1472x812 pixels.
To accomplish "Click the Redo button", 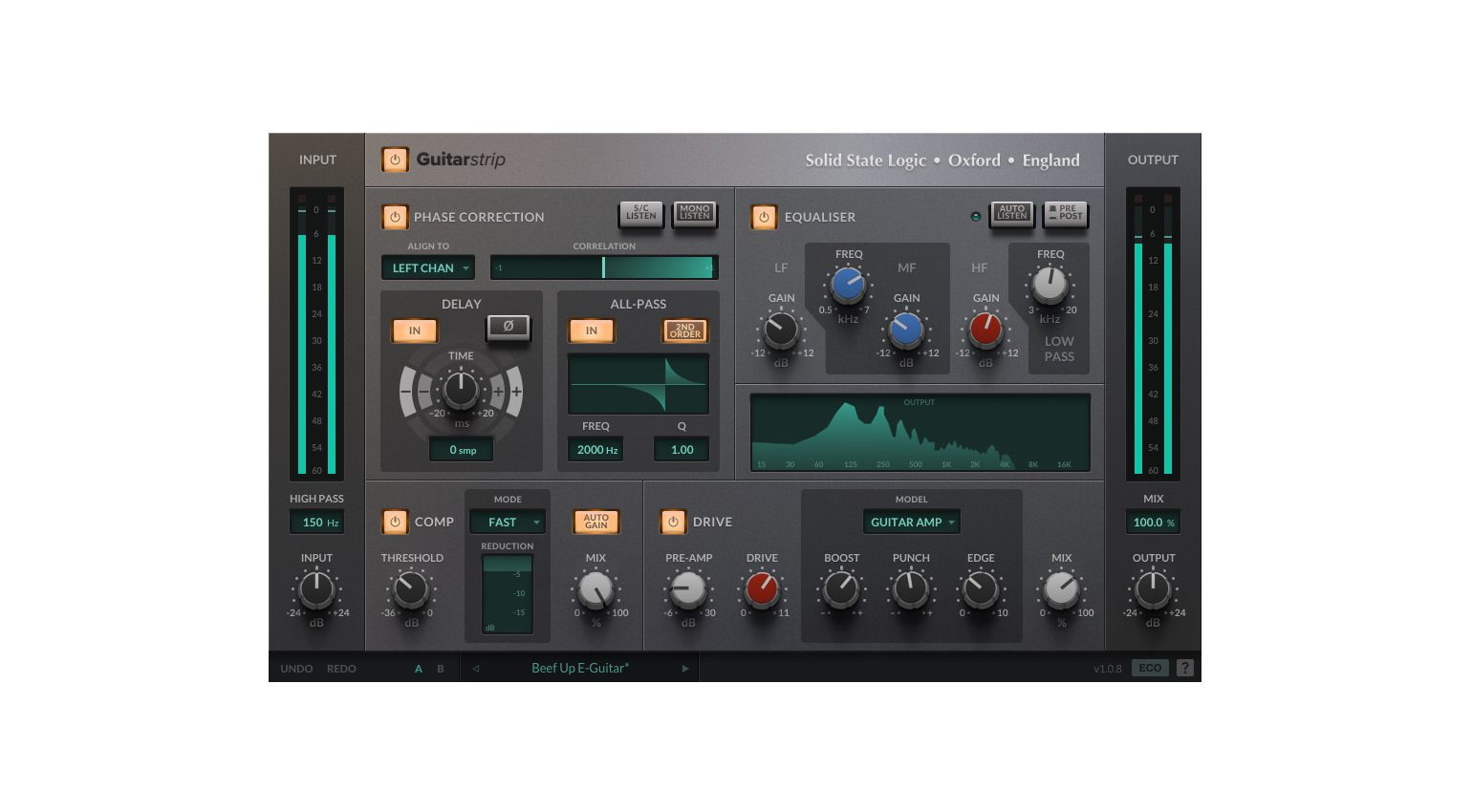I will pos(341,668).
